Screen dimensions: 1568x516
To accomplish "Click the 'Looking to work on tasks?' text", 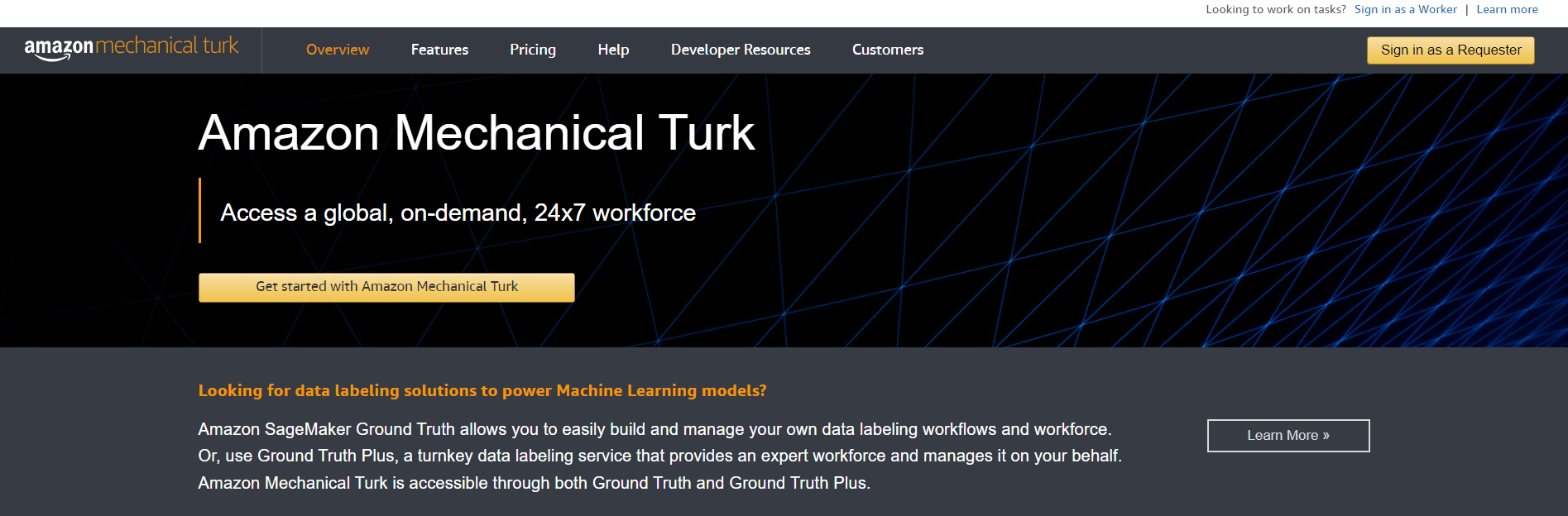I will coord(1275,9).
